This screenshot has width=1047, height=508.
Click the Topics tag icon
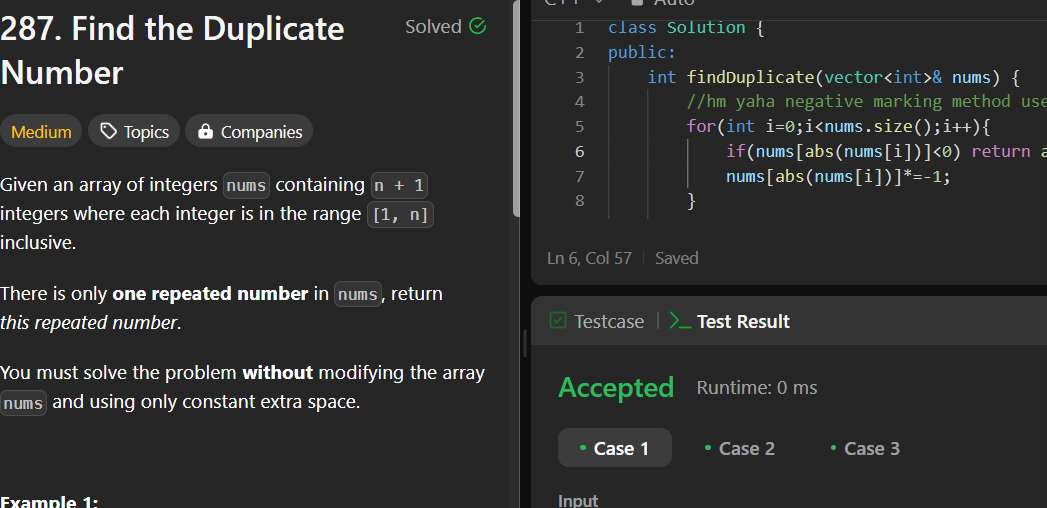coord(108,132)
